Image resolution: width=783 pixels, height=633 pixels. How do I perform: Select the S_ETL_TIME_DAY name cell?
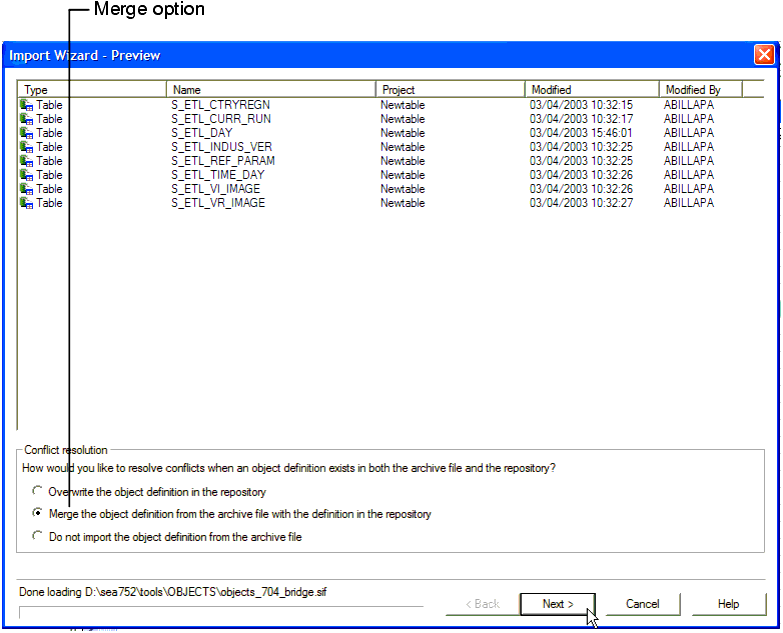click(x=218, y=175)
